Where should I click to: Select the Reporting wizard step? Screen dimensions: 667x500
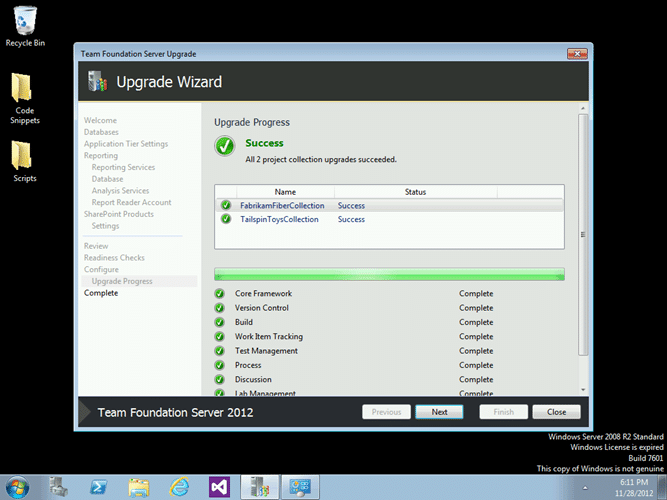coord(101,155)
